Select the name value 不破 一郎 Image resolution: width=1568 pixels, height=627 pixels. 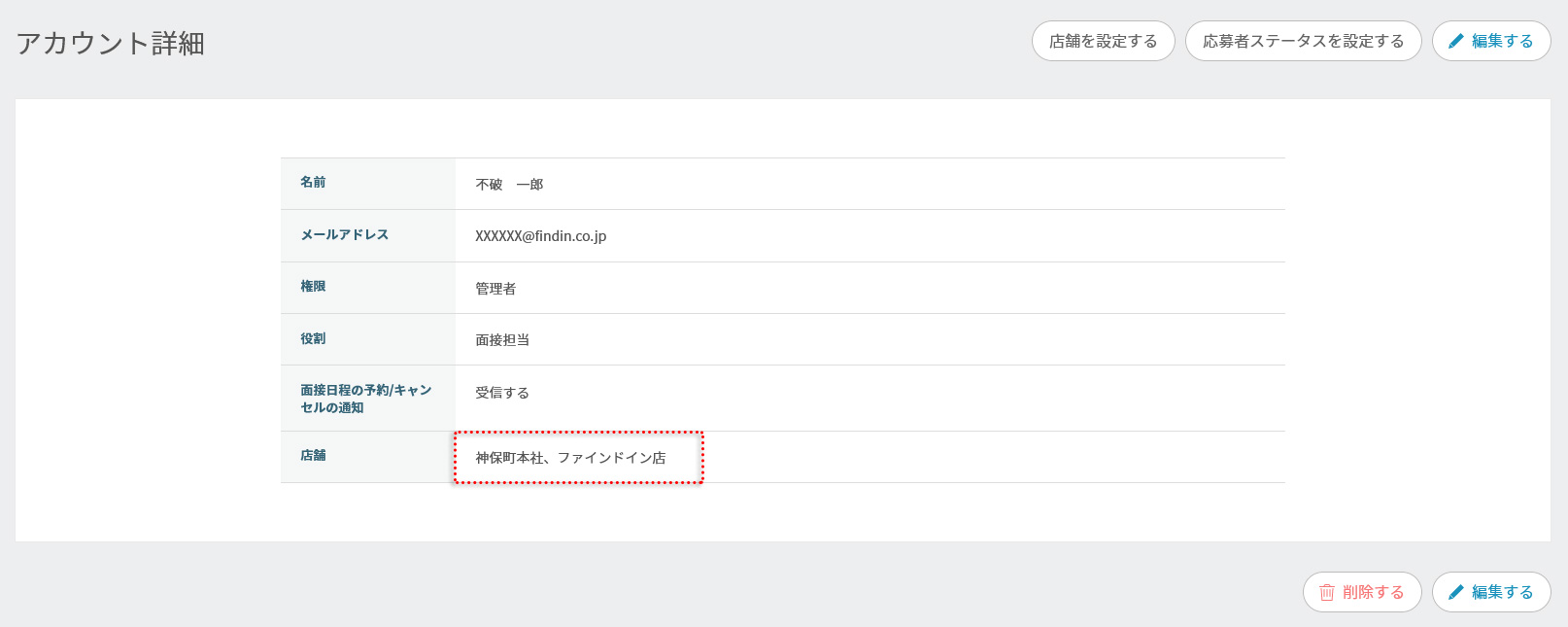pos(509,185)
